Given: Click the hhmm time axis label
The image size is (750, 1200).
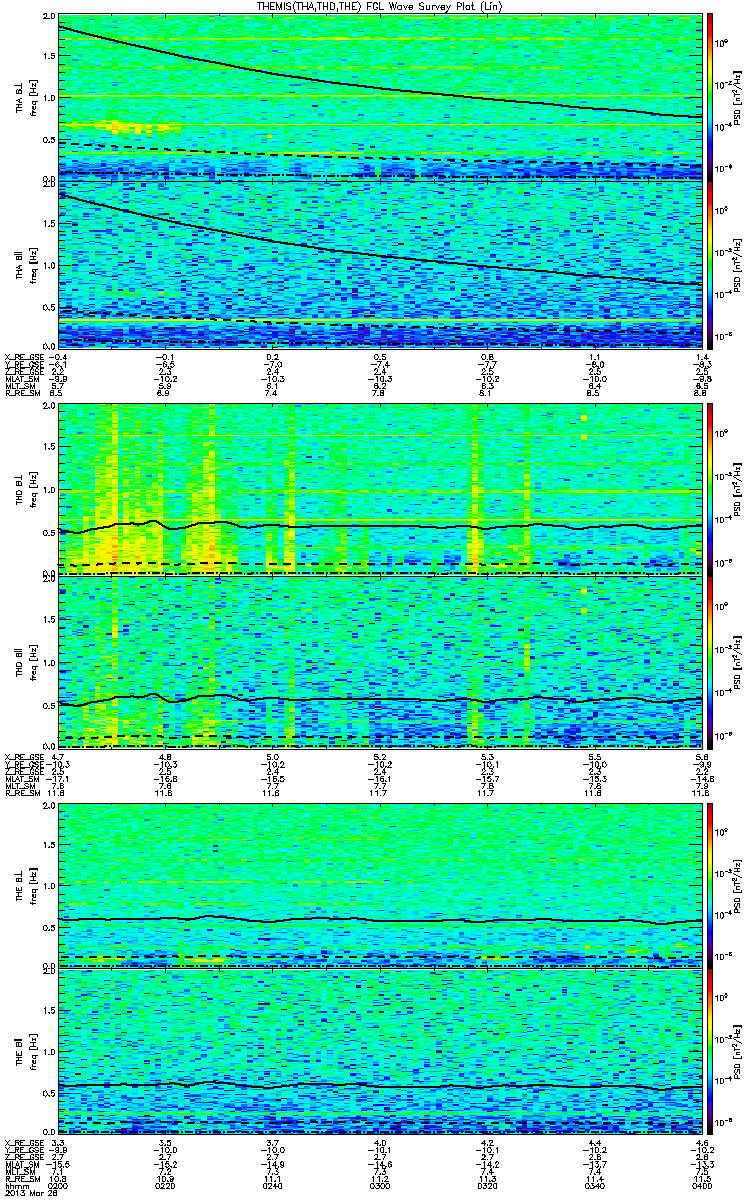Looking at the screenshot, I should coord(15,1186).
